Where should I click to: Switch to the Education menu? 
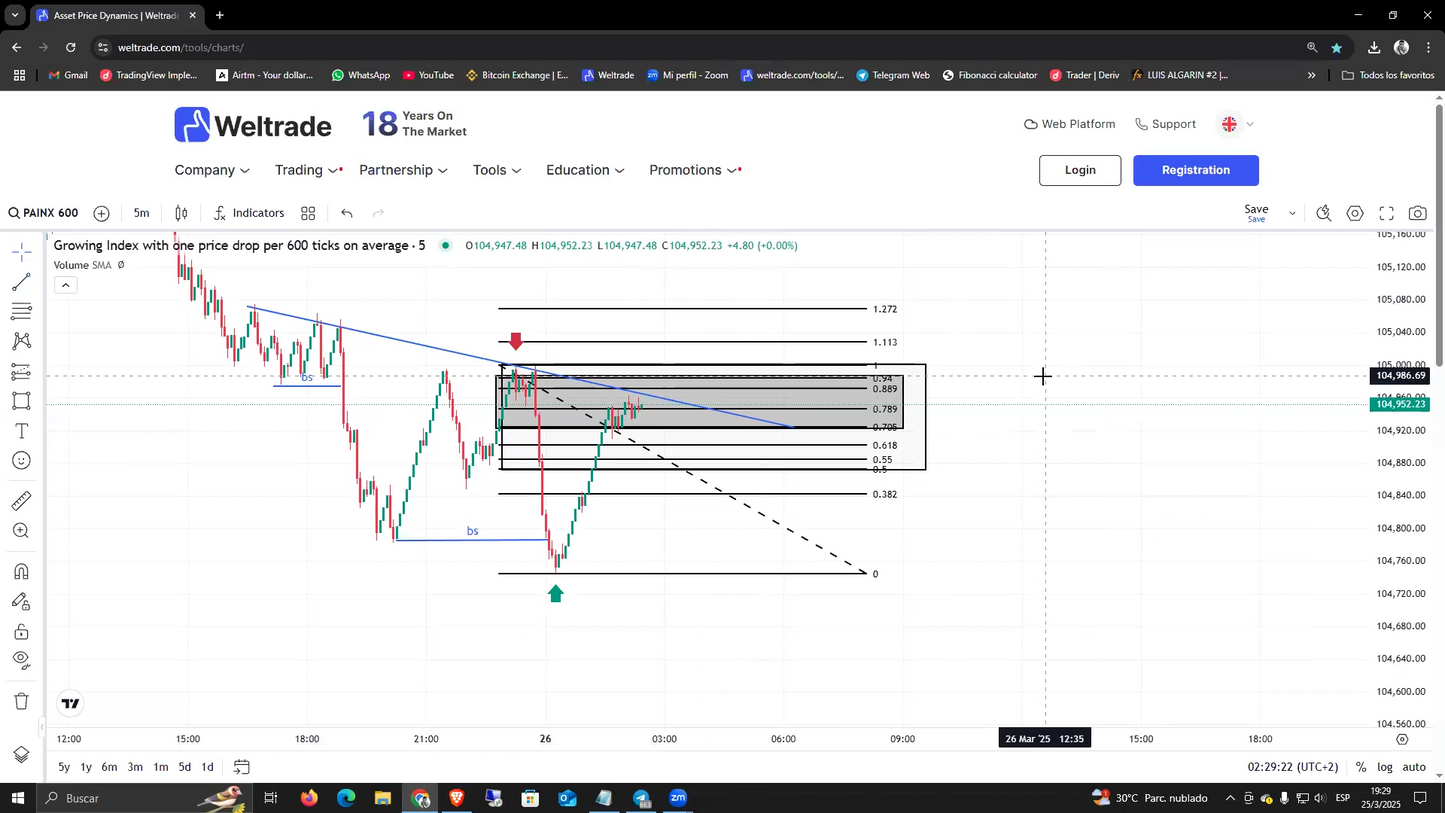(578, 170)
